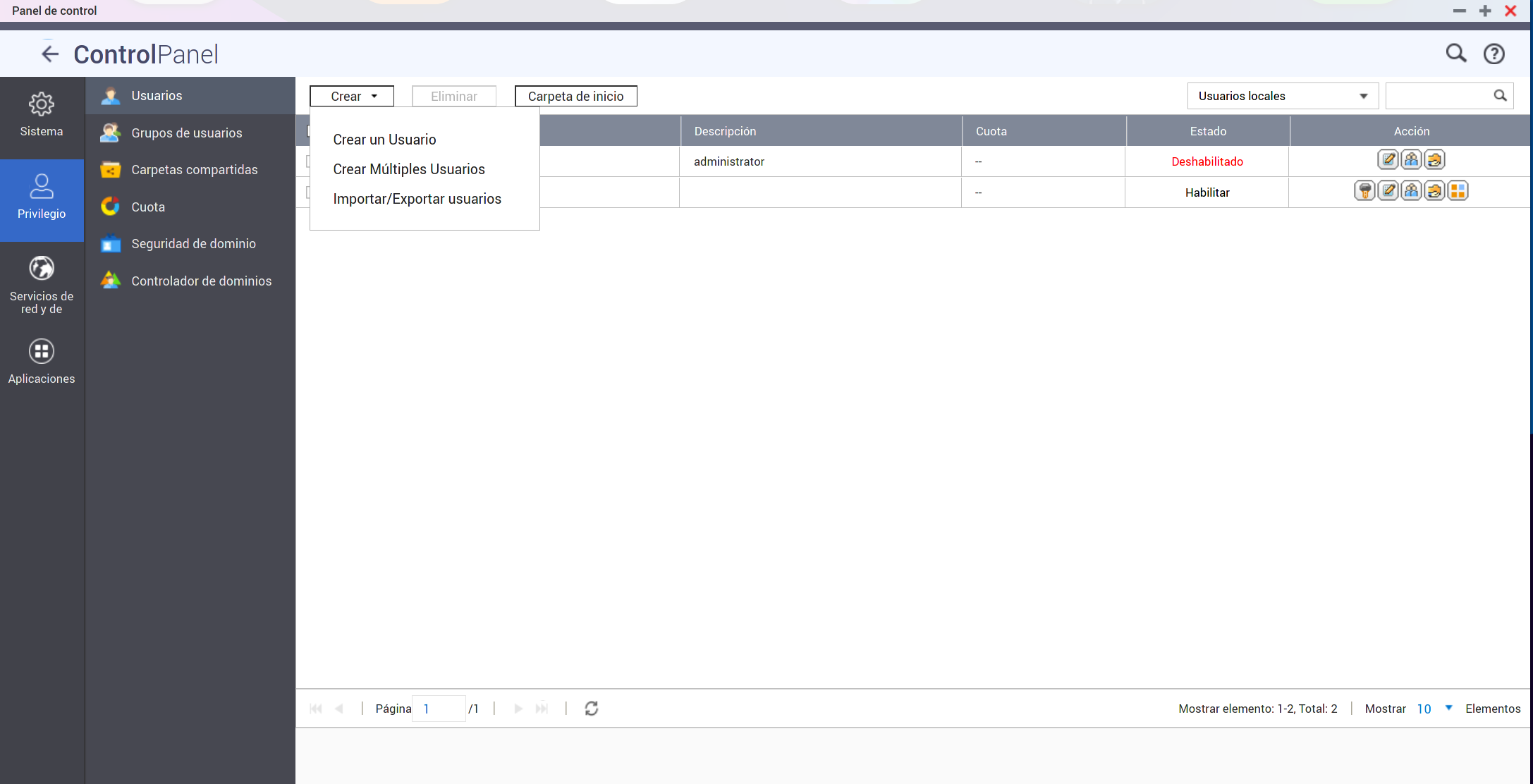
Task: Open the Sistema section in sidebar
Action: point(42,115)
